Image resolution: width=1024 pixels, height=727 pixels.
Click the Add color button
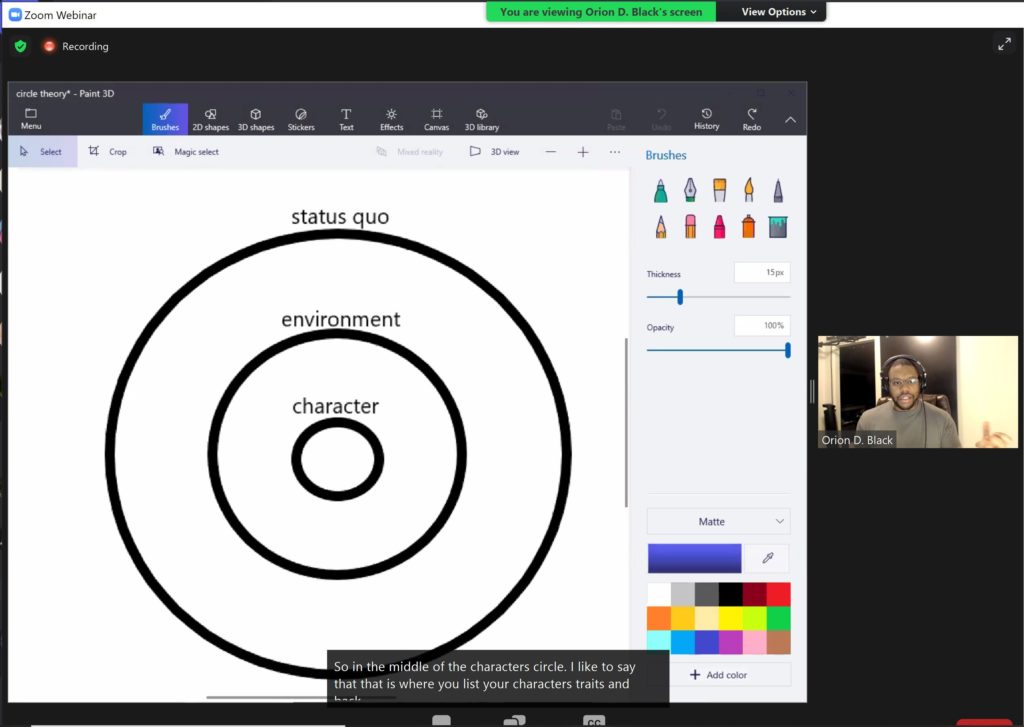718,675
